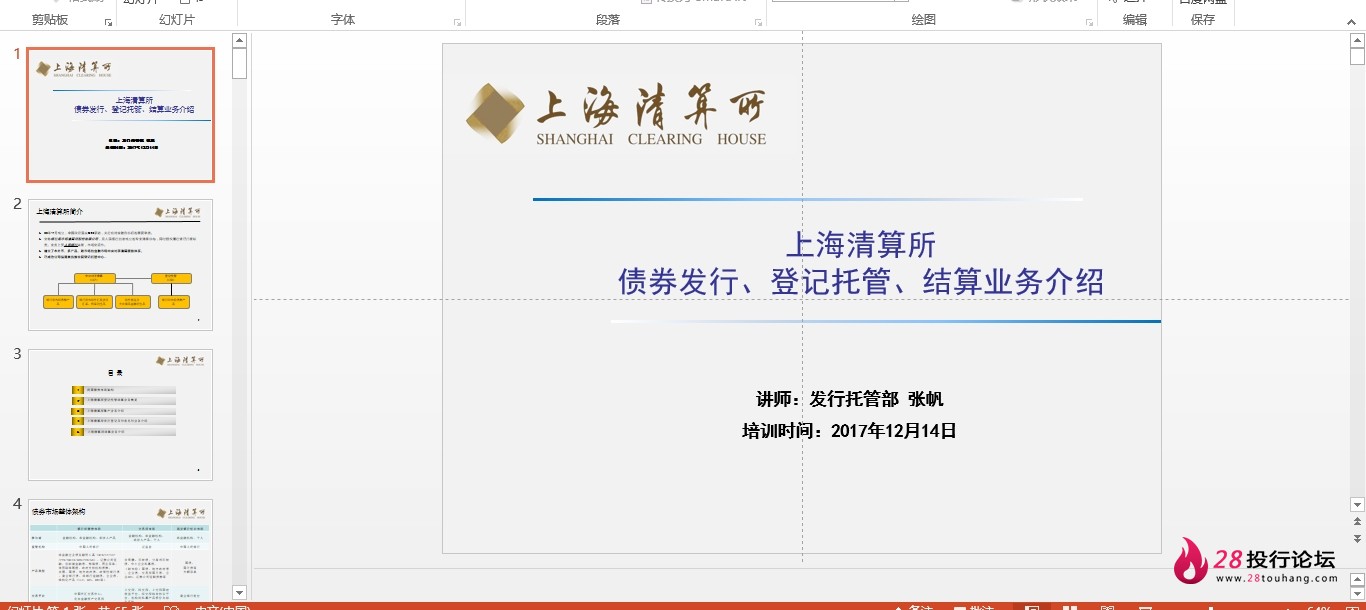Click thumbnail panel scroll-up arrow
Screen dimensions: 1366x610
pyautogui.click(x=239, y=41)
